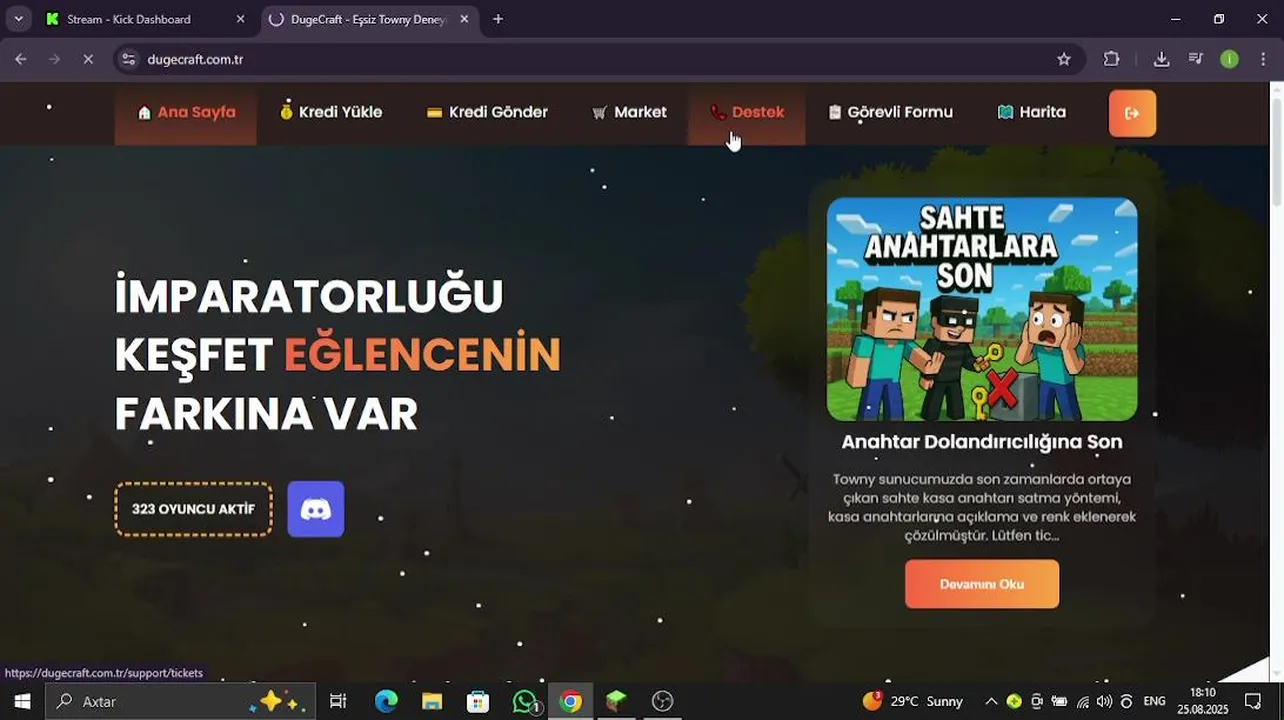This screenshot has height=720, width=1284.
Task: Launch Microsoft Edge from the taskbar
Action: (386, 702)
